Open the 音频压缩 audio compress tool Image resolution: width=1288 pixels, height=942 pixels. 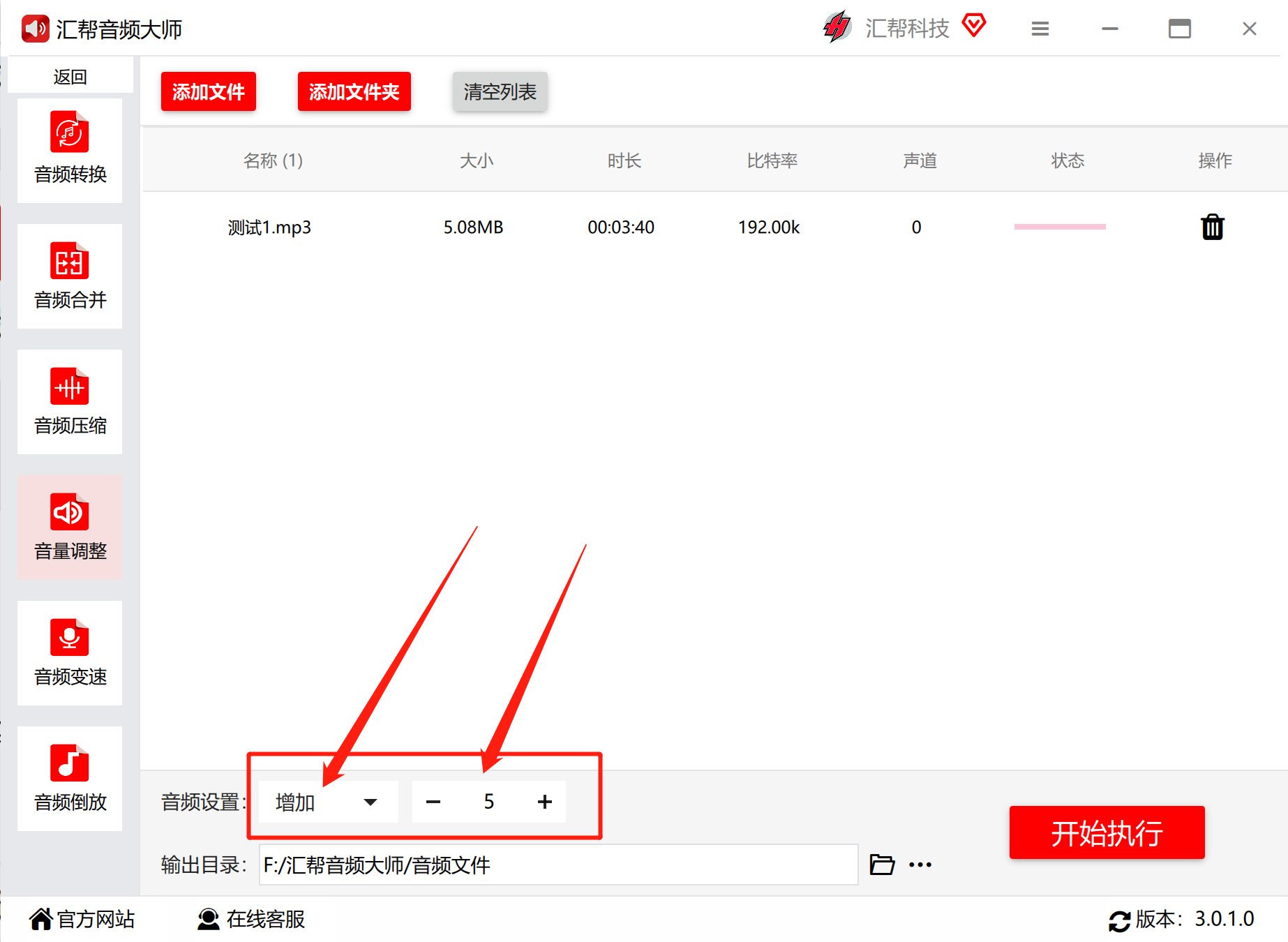click(70, 402)
